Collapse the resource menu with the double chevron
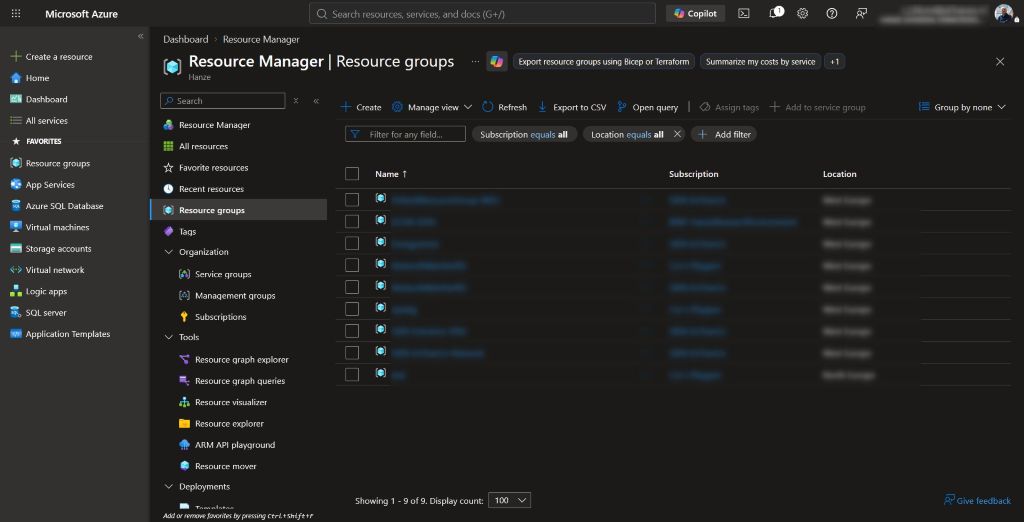This screenshot has width=1024, height=522. click(x=316, y=101)
